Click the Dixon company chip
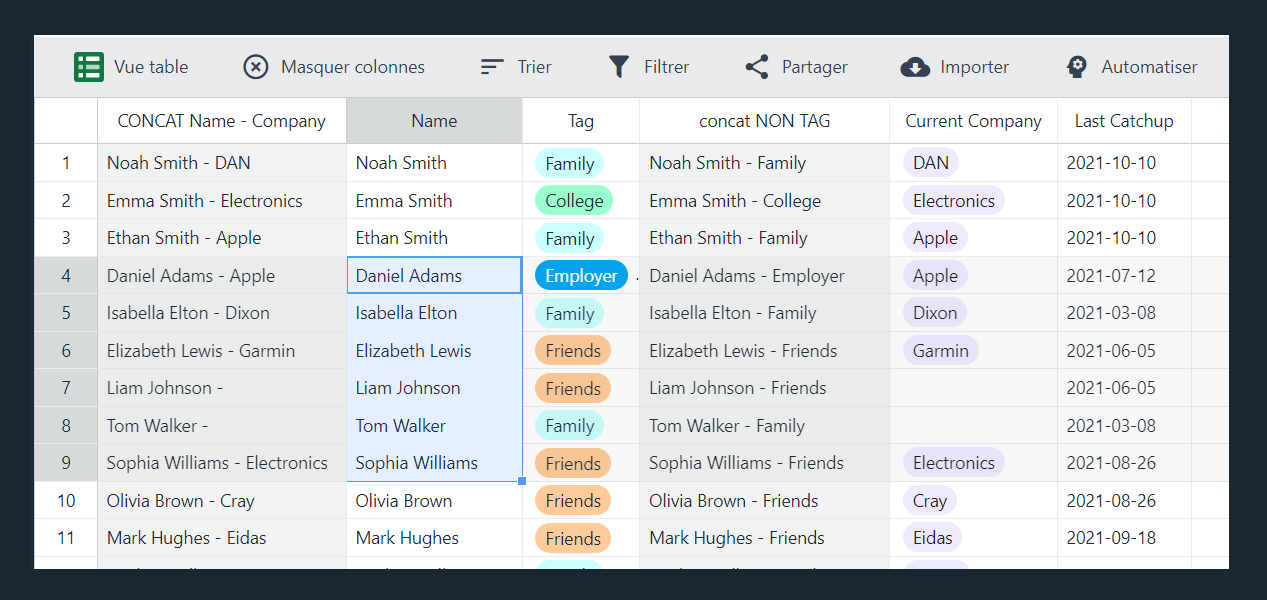Viewport: 1267px width, 600px height. point(935,313)
